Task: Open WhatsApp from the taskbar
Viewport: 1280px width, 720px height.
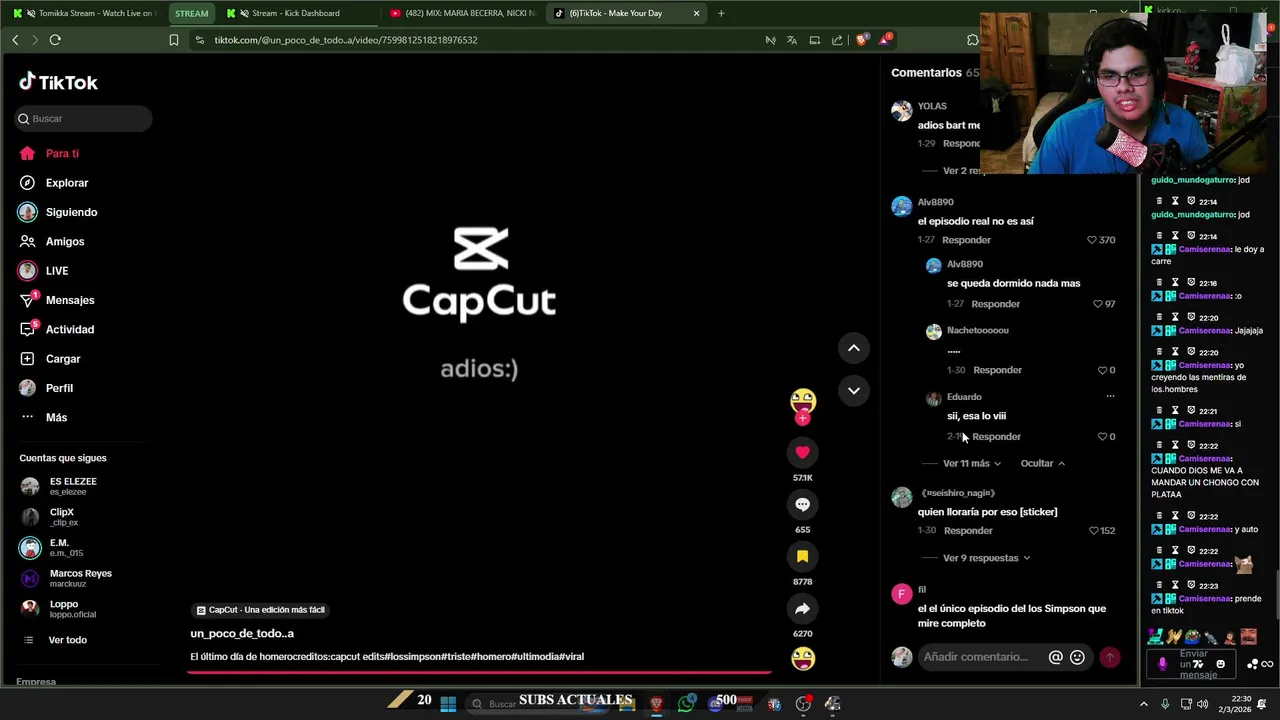Action: 686,704
